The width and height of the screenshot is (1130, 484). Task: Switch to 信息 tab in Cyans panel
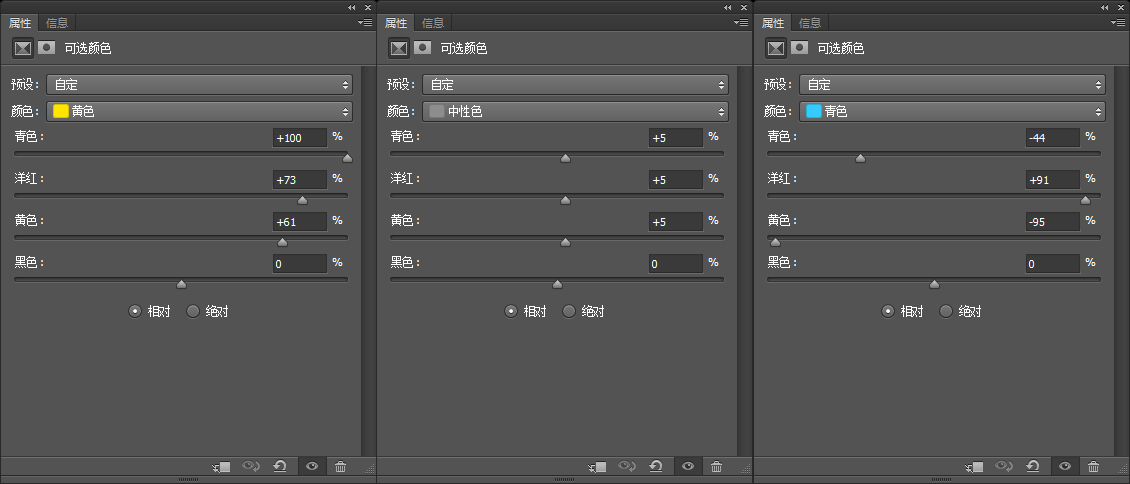pos(810,23)
